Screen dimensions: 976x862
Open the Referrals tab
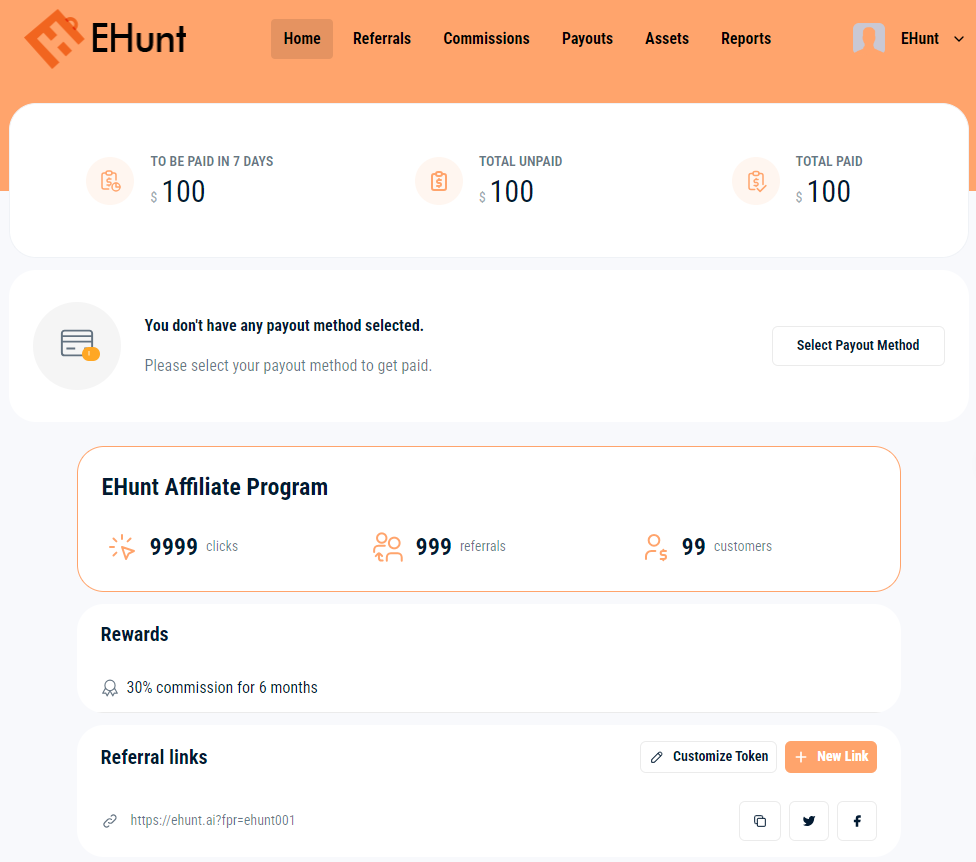coord(382,39)
